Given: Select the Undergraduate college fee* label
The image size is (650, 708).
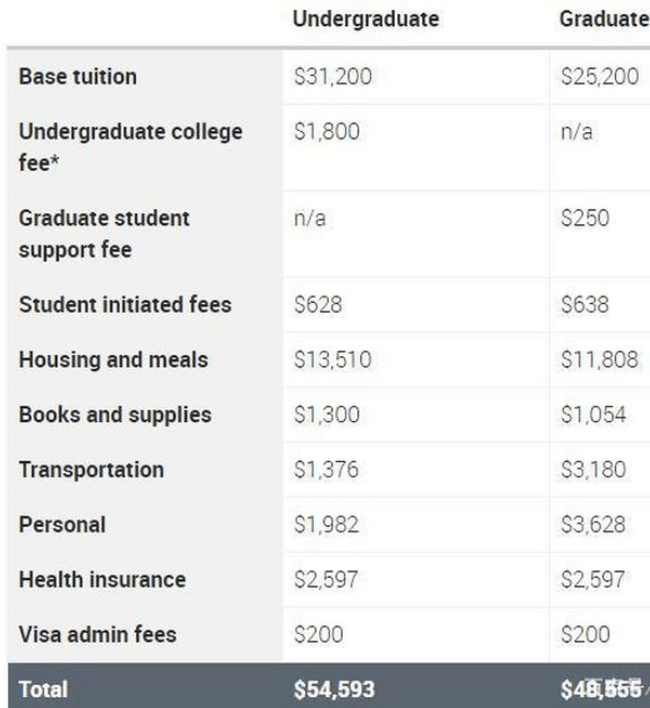Looking at the screenshot, I should click(130, 147).
